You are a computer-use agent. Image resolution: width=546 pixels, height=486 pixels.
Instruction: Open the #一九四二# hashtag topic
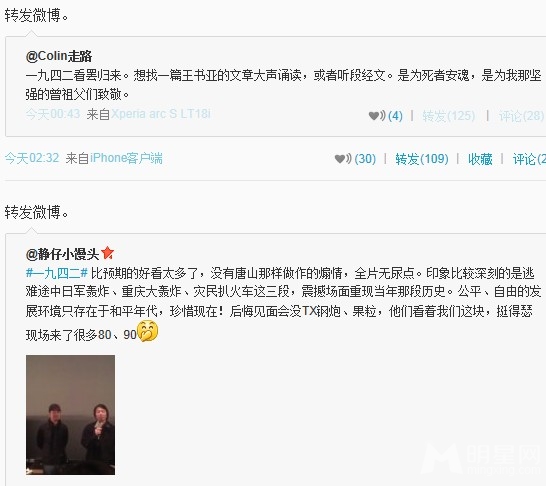[x=57, y=273]
